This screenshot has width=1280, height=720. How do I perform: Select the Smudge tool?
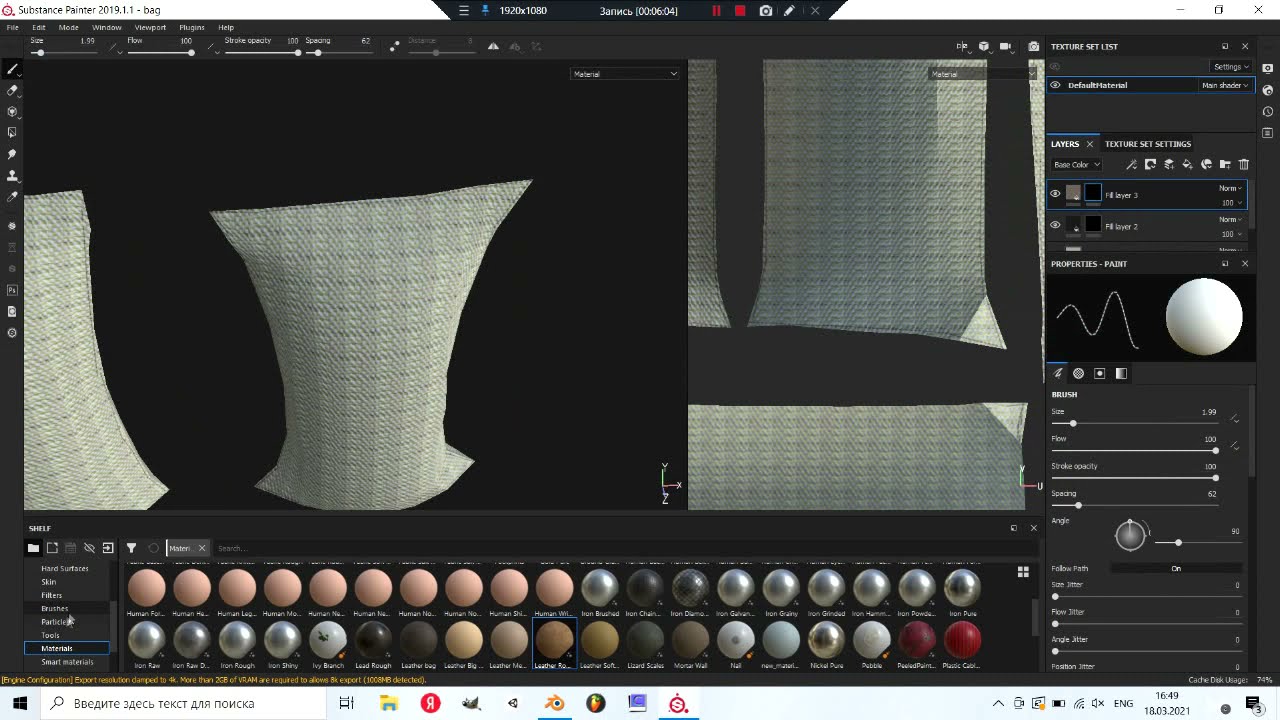click(x=12, y=154)
